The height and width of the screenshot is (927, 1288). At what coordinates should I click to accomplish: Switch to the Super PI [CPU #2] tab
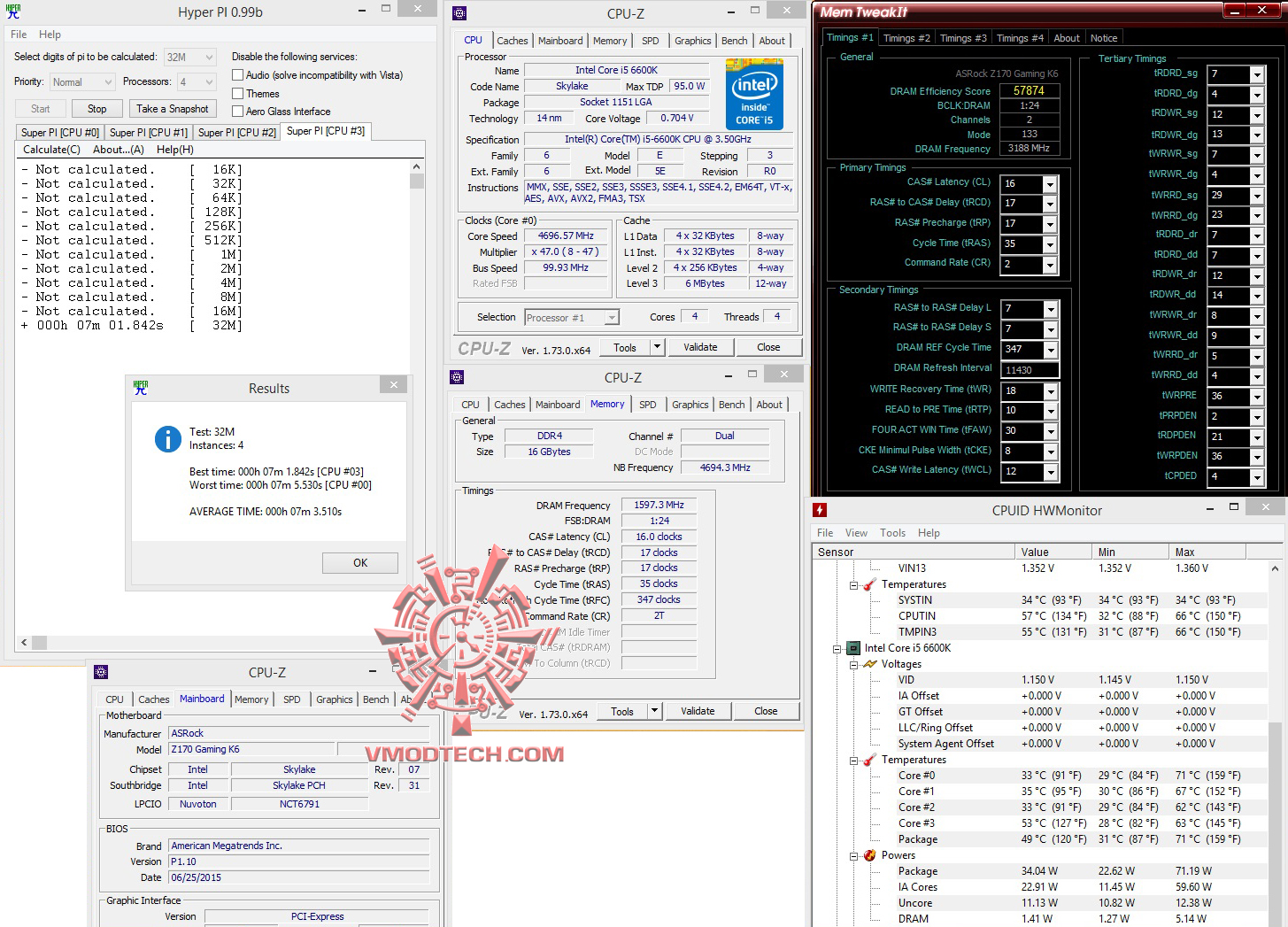point(237,133)
